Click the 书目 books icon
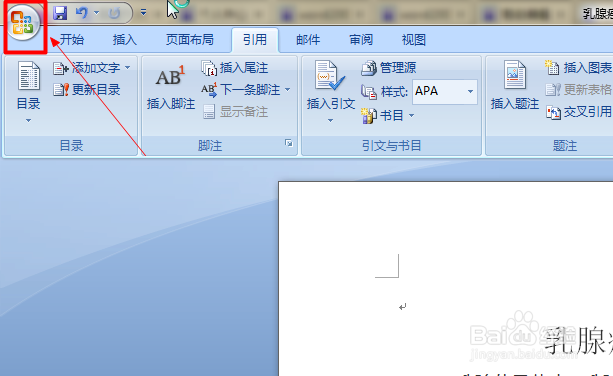The width and height of the screenshot is (613, 376). coord(368,116)
